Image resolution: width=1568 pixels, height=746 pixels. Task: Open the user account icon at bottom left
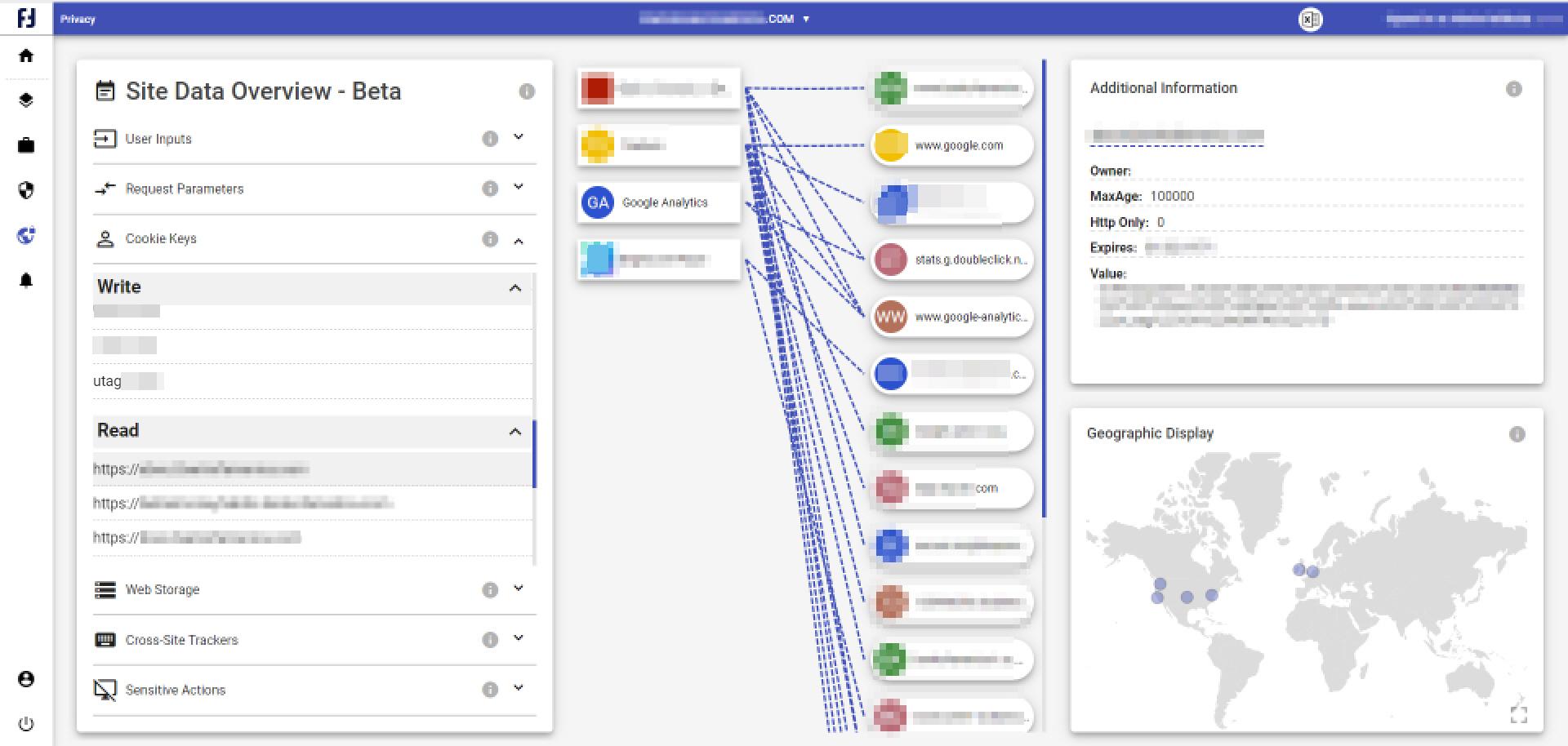click(x=25, y=677)
